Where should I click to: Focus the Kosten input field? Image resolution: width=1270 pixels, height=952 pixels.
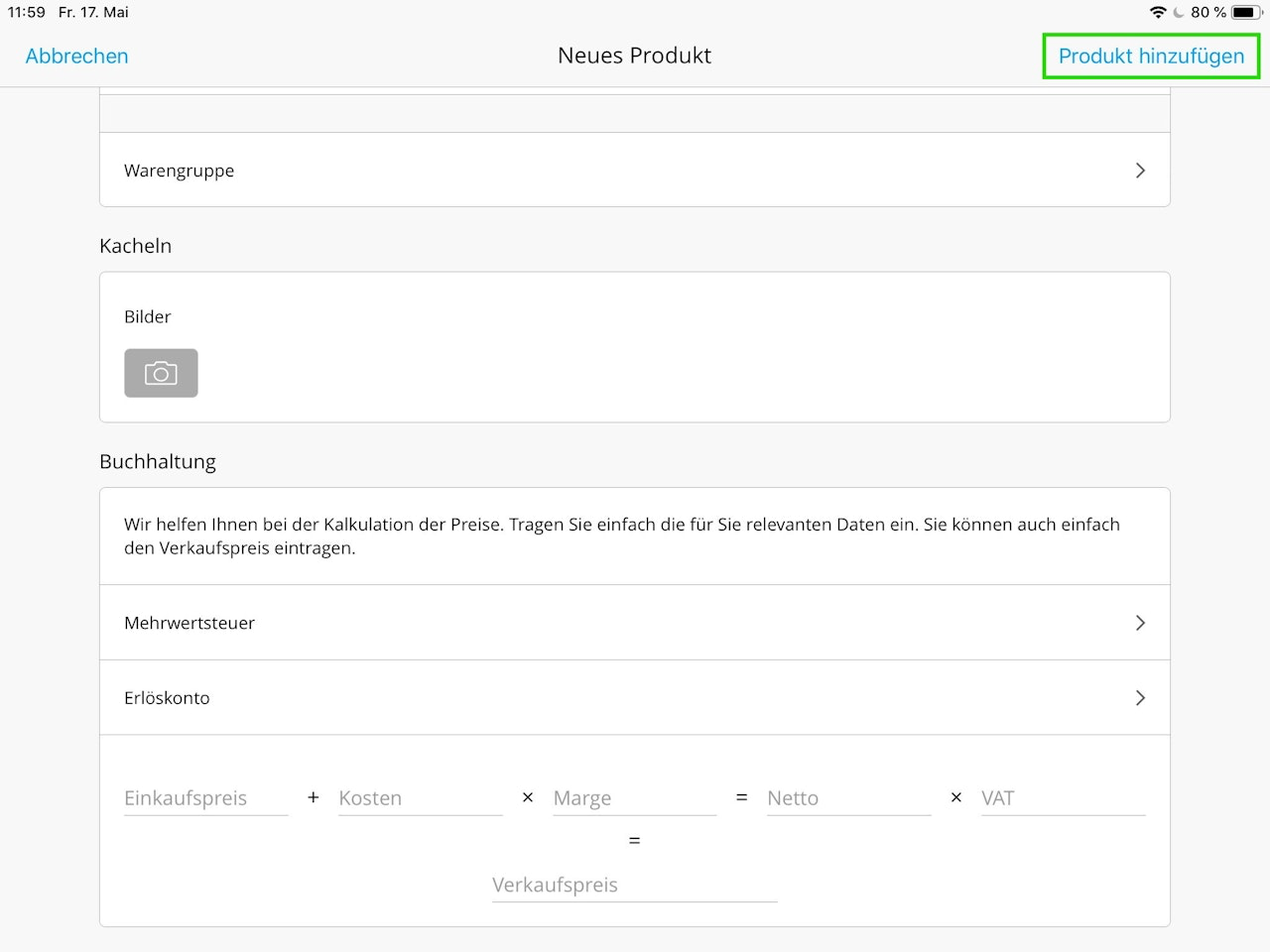tap(420, 798)
